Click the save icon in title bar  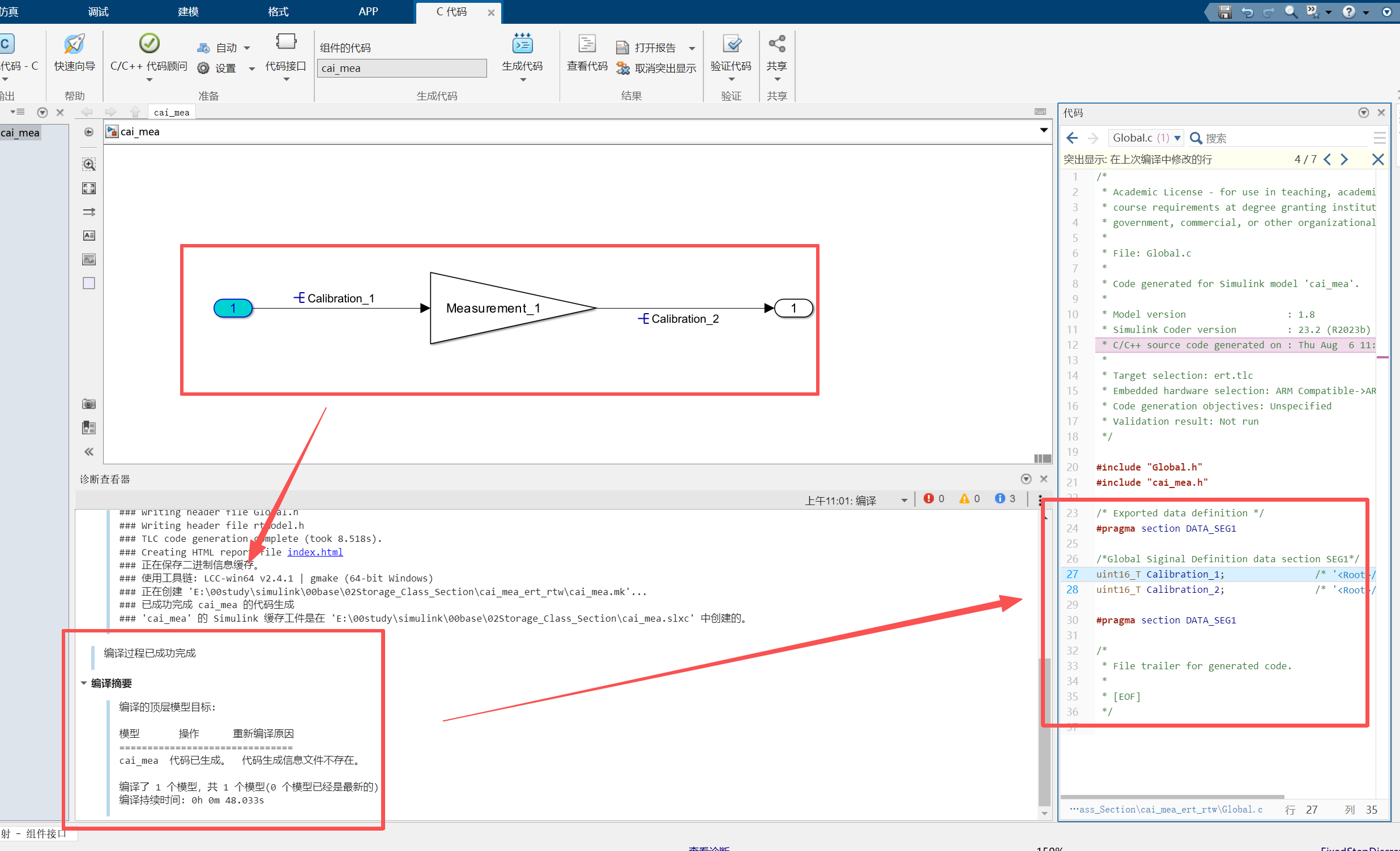tap(1225, 11)
